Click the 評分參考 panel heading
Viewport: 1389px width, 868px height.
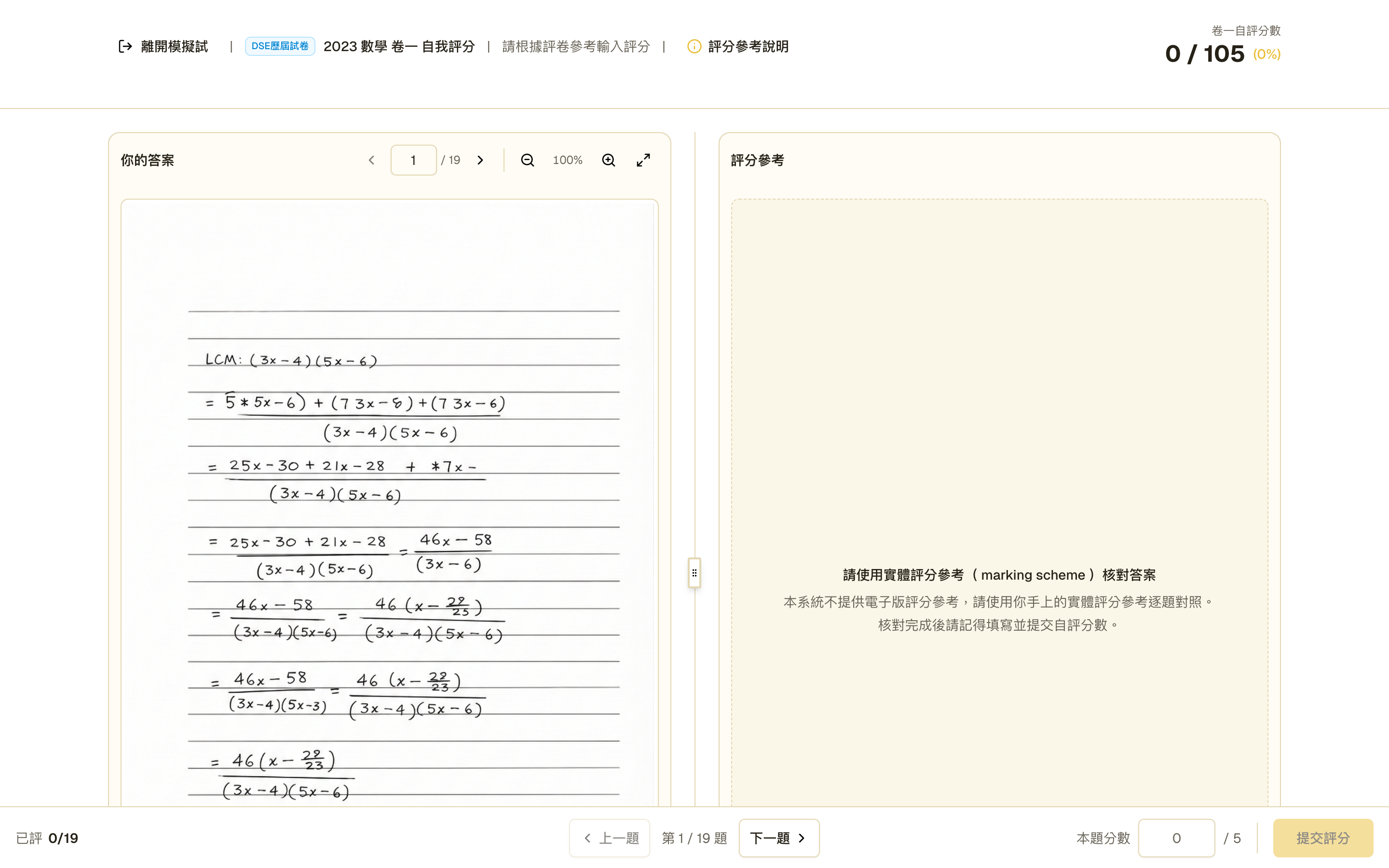758,160
